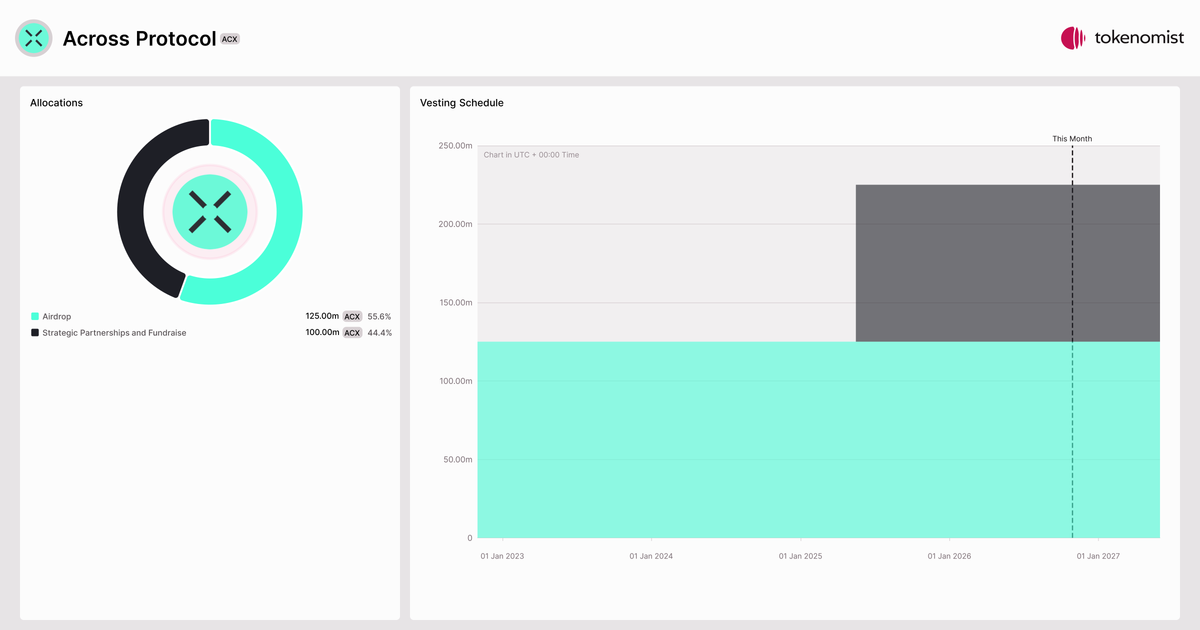The height and width of the screenshot is (630, 1200).
Task: Click the Across logo in donut center
Action: tap(210, 211)
